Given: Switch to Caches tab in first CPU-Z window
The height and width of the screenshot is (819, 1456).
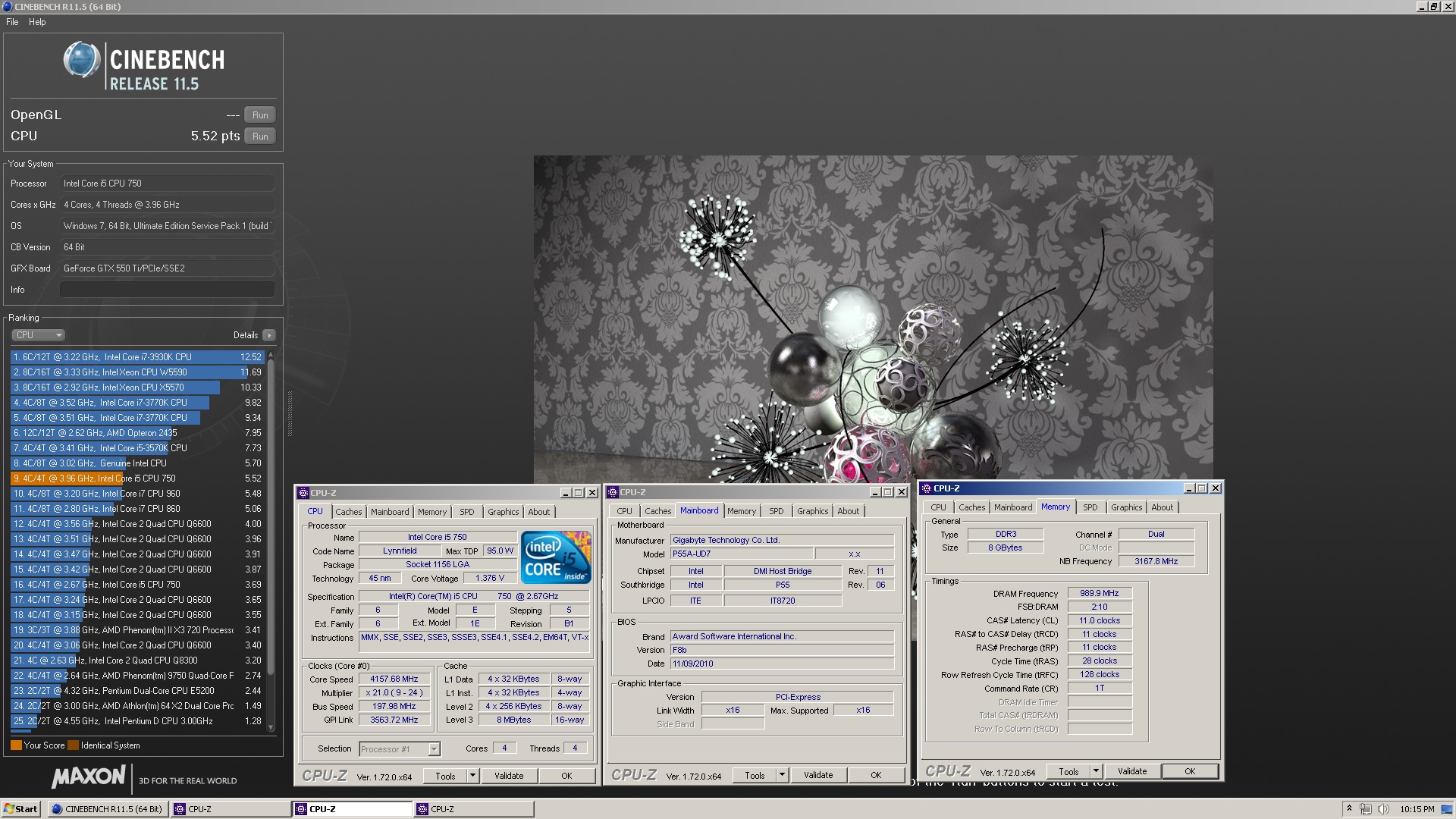Looking at the screenshot, I should click(x=348, y=512).
